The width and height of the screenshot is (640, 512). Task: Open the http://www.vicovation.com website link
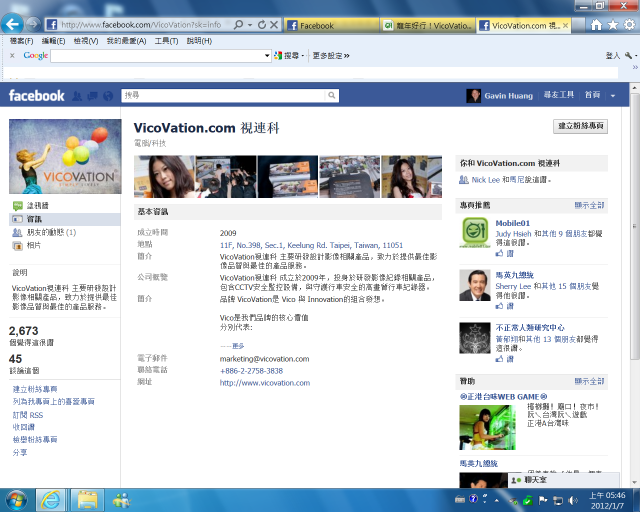click(x=265, y=383)
